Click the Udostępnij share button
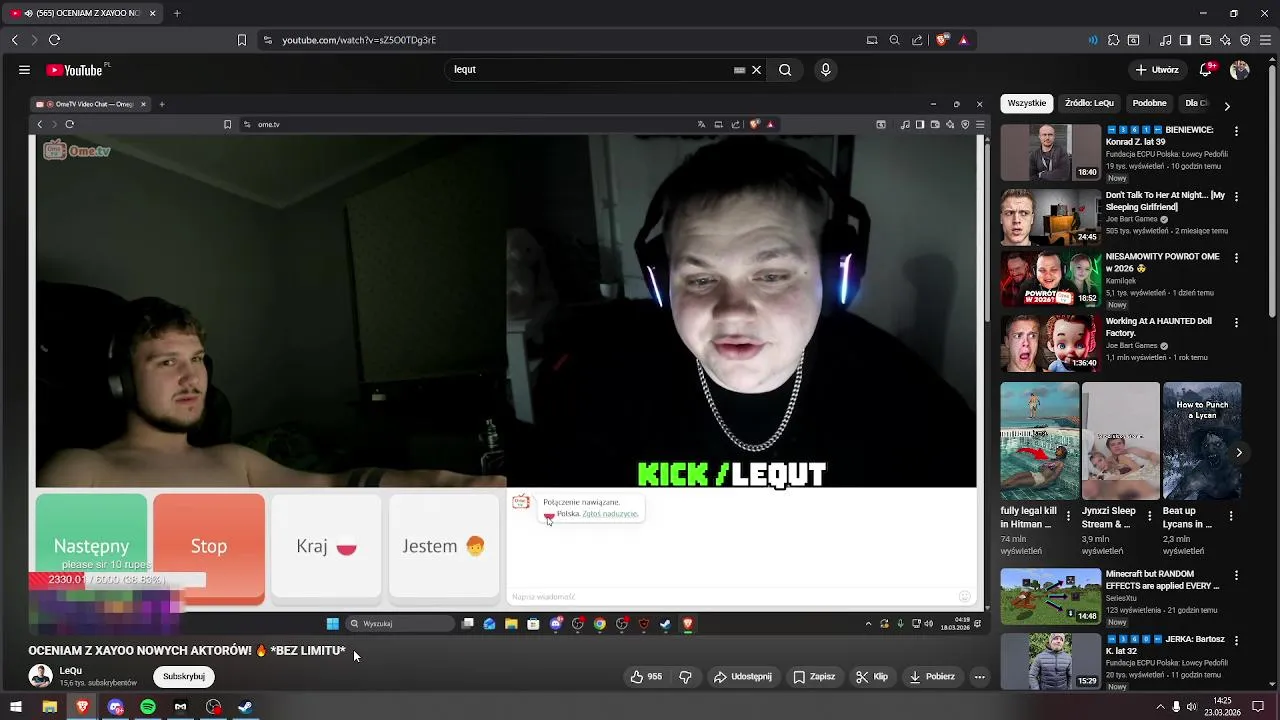The width and height of the screenshot is (1280, 720). click(x=742, y=677)
